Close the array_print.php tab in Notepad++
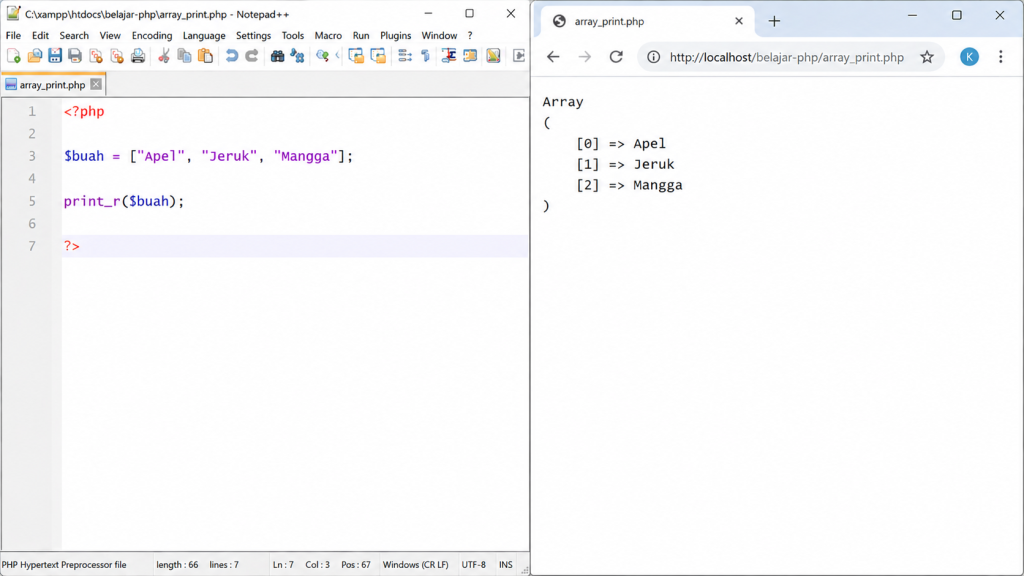The image size is (1024, 576). click(96, 84)
